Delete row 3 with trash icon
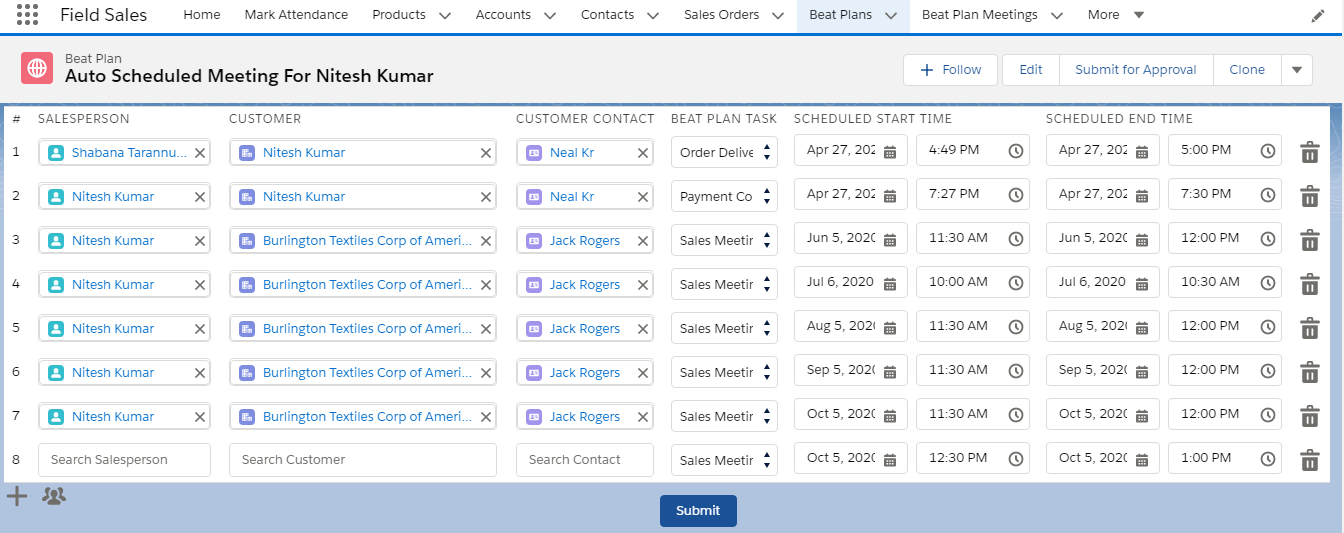 (1309, 240)
